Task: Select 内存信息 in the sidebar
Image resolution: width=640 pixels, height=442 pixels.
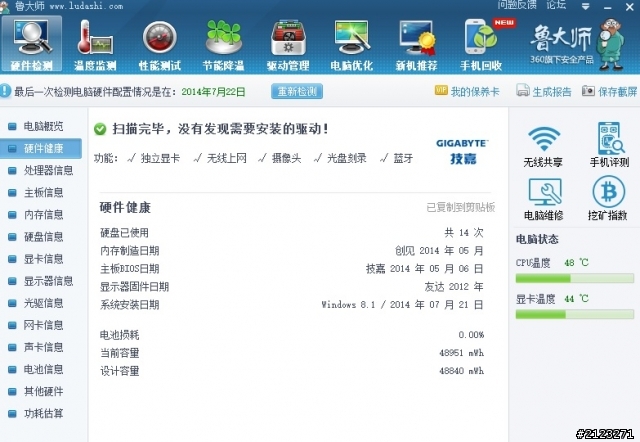Action: pos(41,214)
